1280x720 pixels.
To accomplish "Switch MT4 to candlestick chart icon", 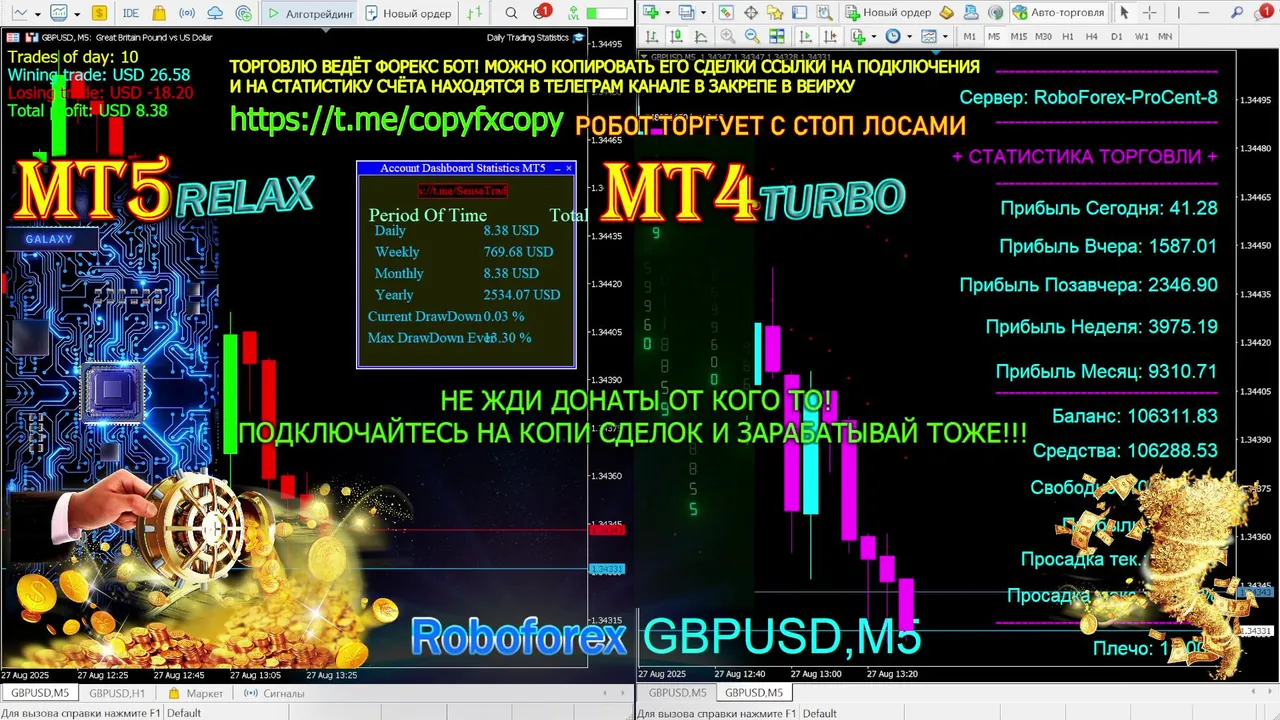I will (x=676, y=36).
